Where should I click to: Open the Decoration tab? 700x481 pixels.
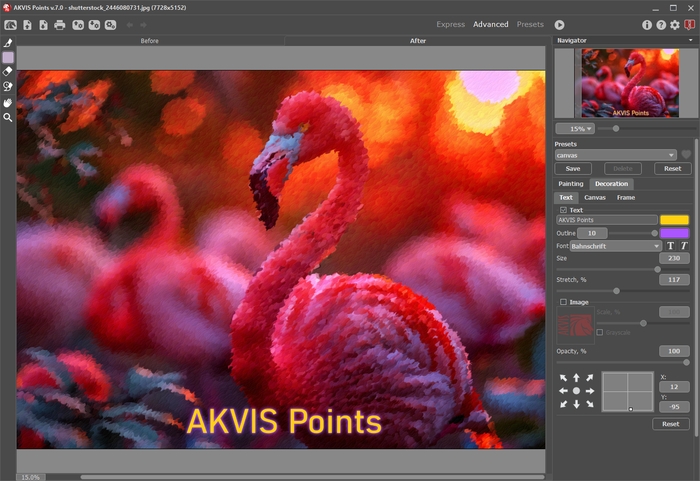[x=611, y=184]
